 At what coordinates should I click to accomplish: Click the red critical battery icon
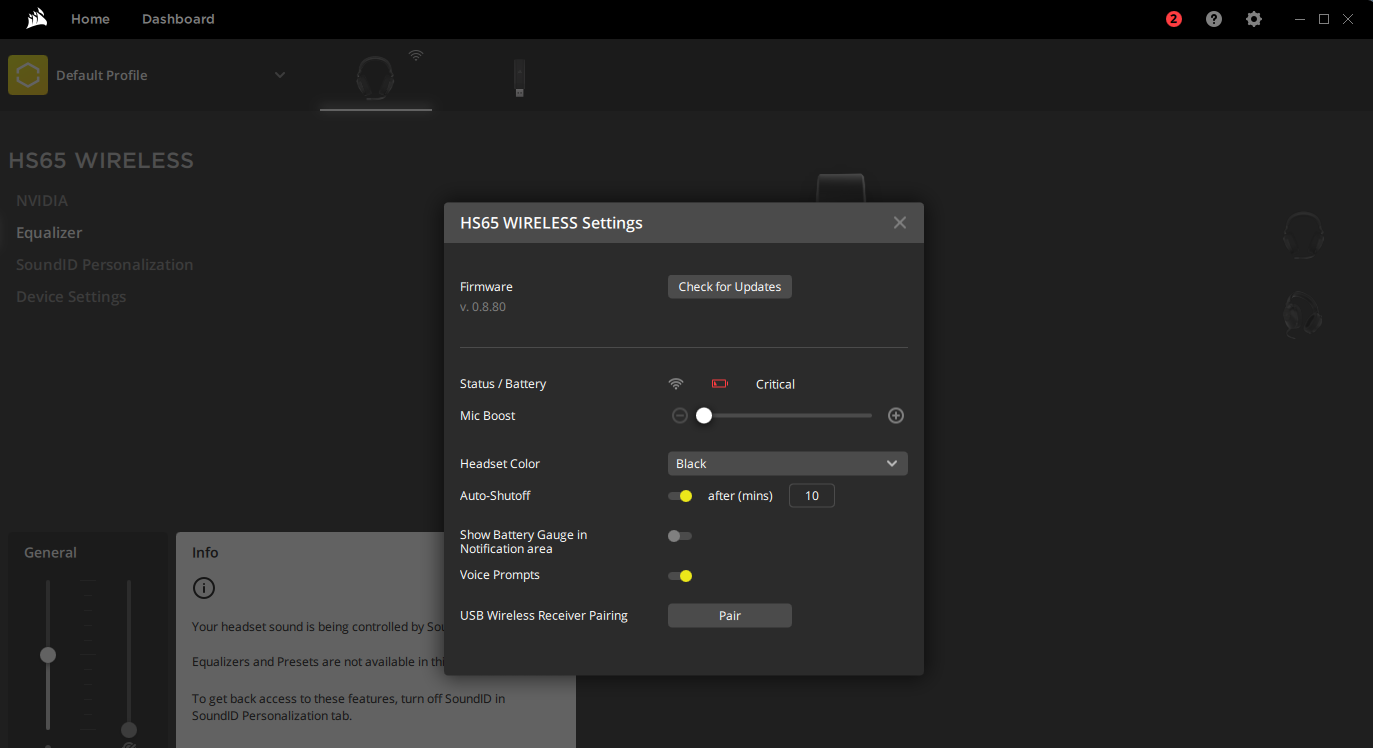pos(719,384)
